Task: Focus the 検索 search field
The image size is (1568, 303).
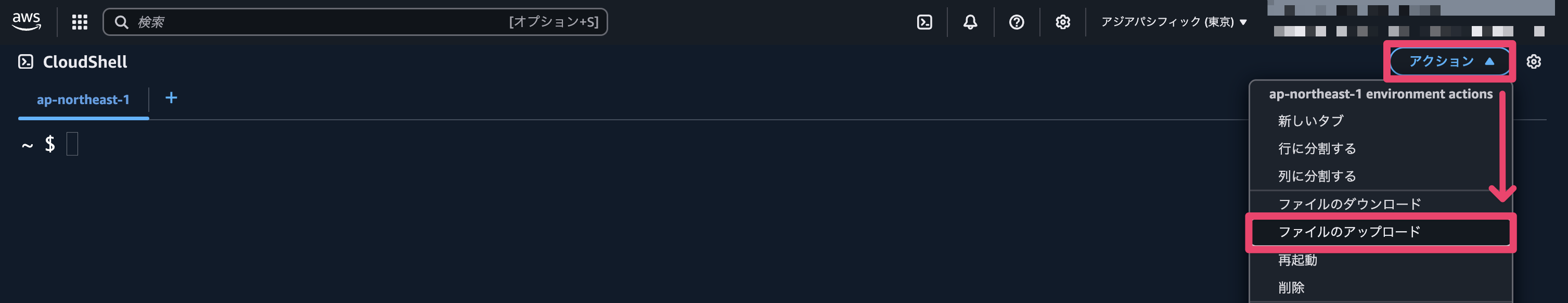Action: click(x=316, y=22)
